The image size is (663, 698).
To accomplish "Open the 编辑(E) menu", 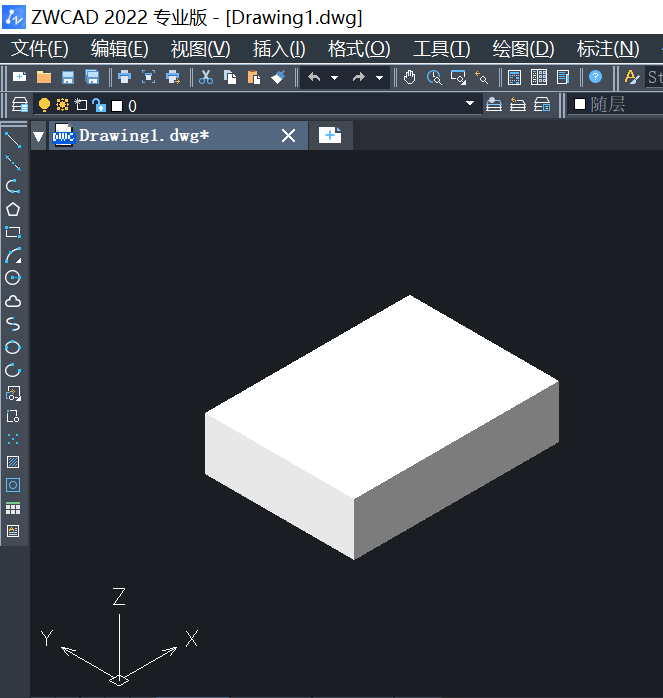I will pyautogui.click(x=119, y=49).
